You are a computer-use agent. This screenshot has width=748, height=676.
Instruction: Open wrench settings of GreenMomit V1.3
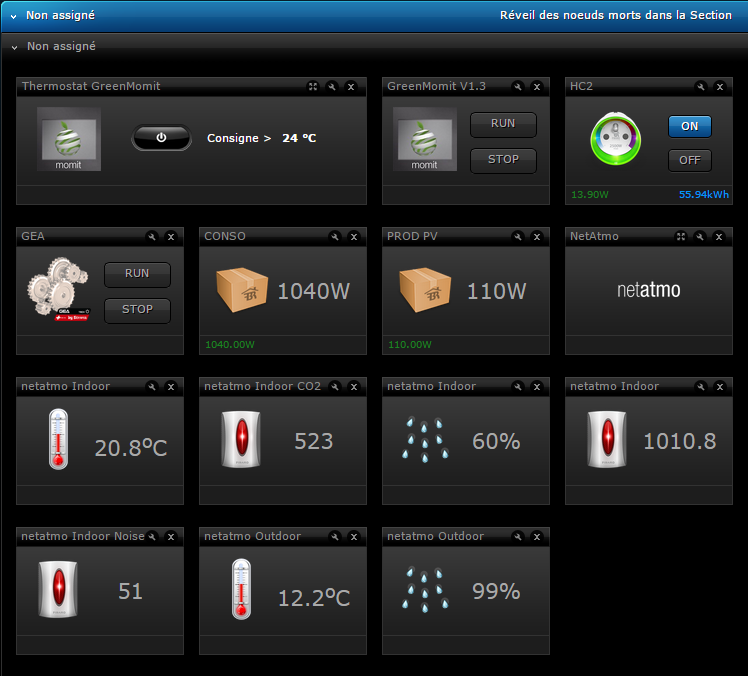518,87
